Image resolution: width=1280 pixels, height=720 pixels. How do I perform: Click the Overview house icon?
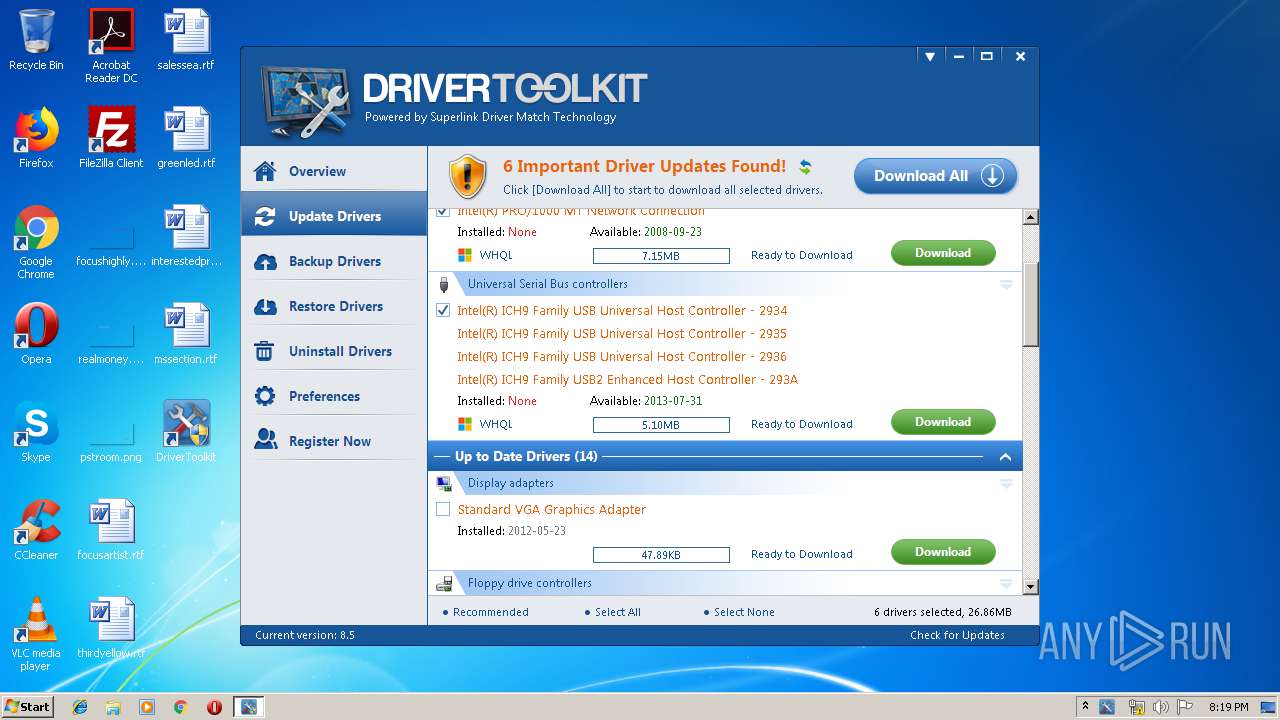tap(265, 171)
